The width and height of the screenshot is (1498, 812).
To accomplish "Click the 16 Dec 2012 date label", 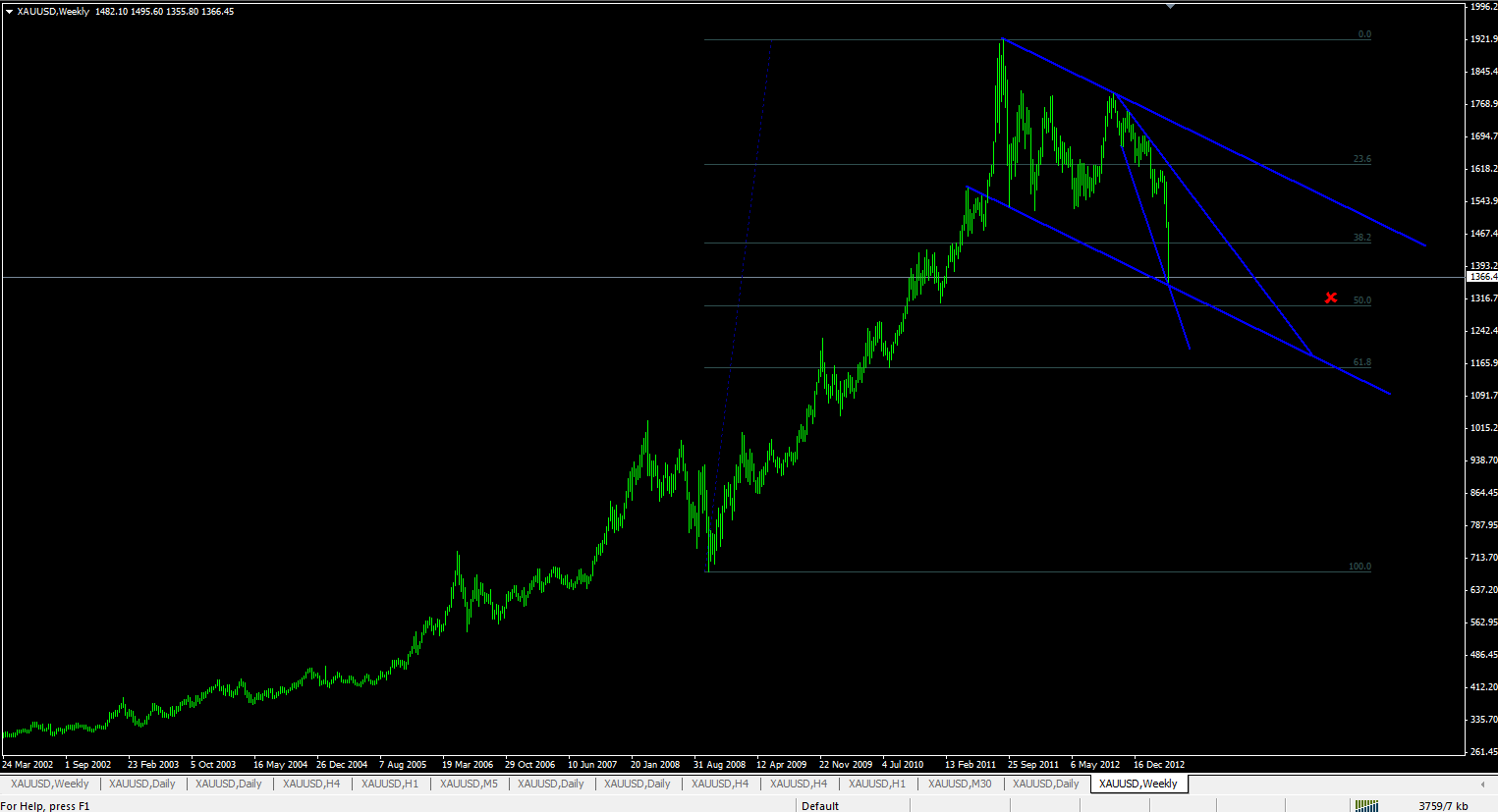I will (x=1158, y=764).
